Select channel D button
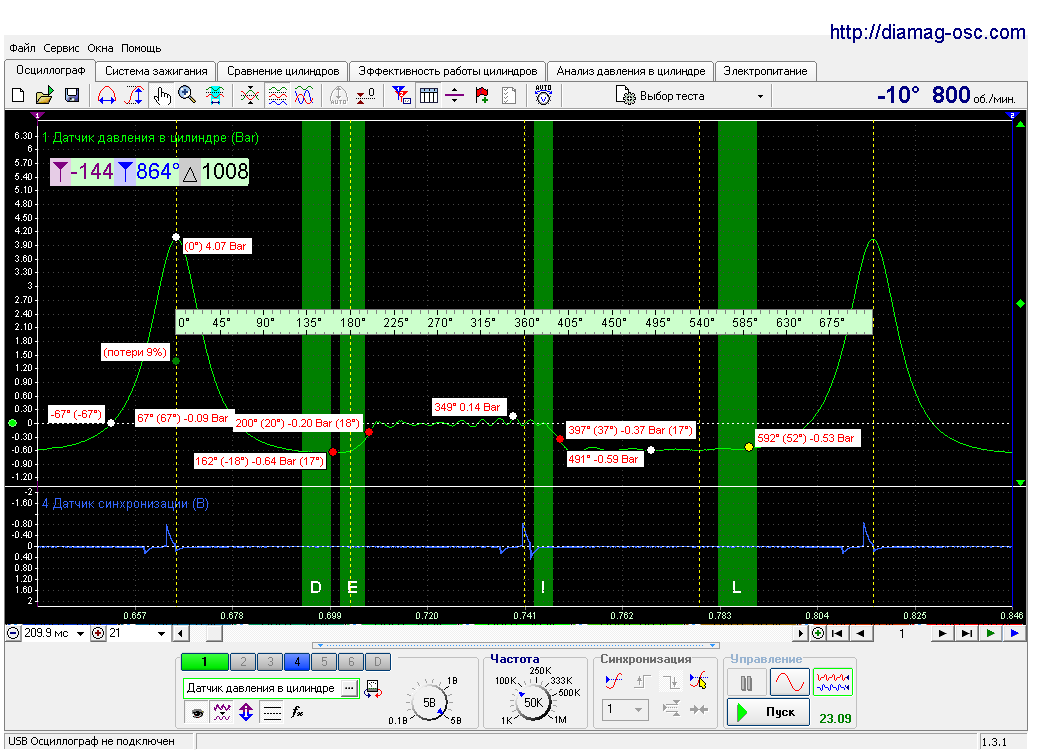 pyautogui.click(x=377, y=661)
